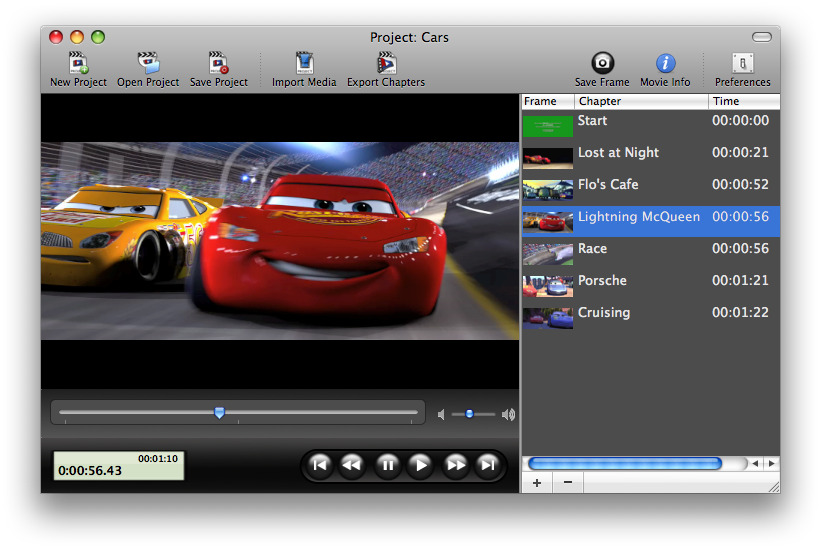Click the playback position slider thumb

coord(219,413)
